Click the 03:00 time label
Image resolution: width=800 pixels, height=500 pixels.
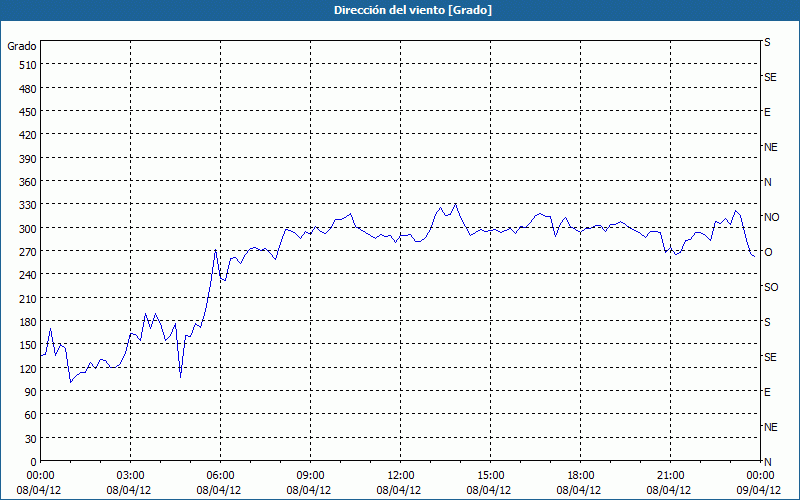tap(130, 476)
